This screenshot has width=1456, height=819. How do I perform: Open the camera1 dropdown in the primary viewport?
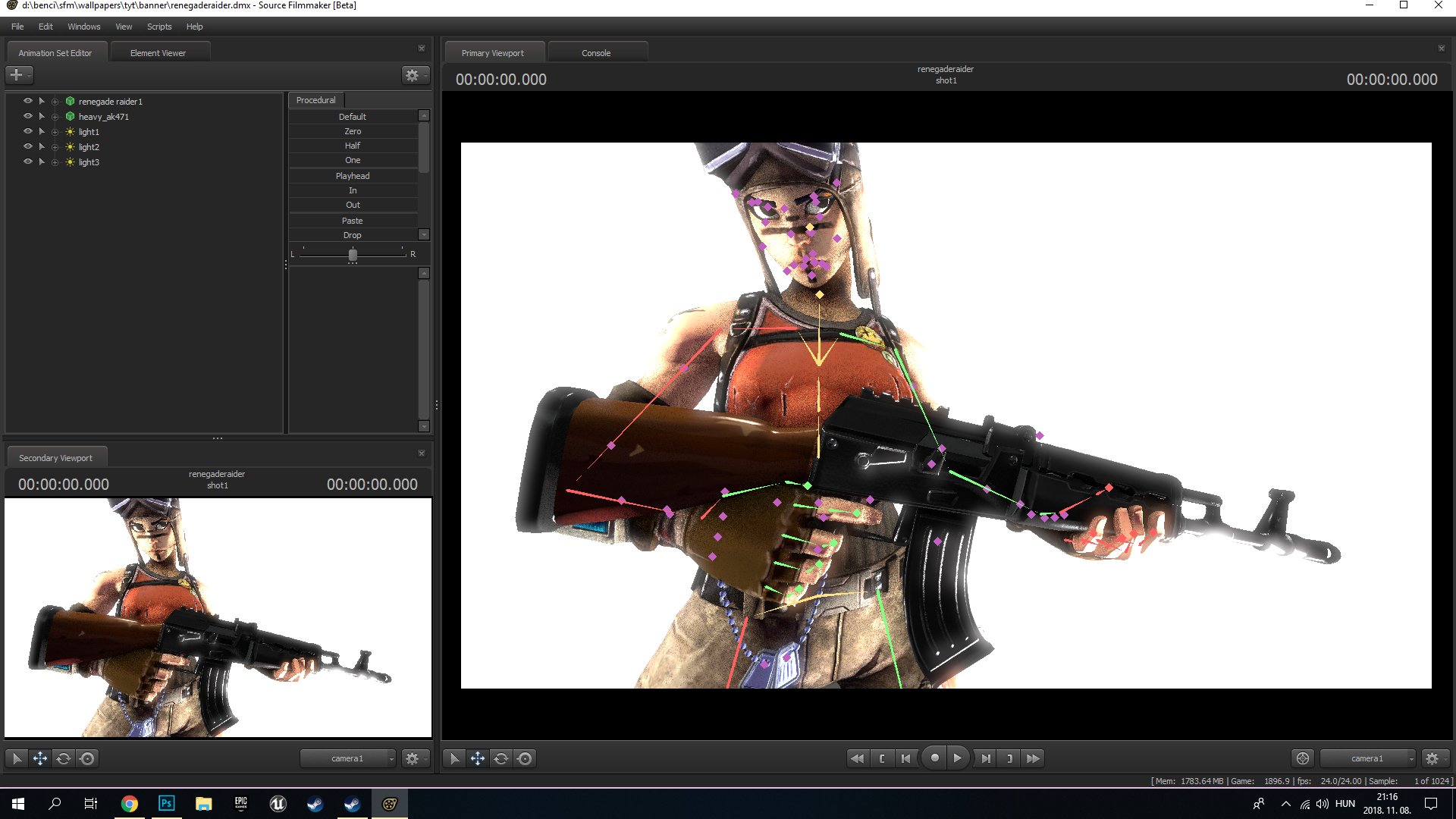pyautogui.click(x=1368, y=758)
